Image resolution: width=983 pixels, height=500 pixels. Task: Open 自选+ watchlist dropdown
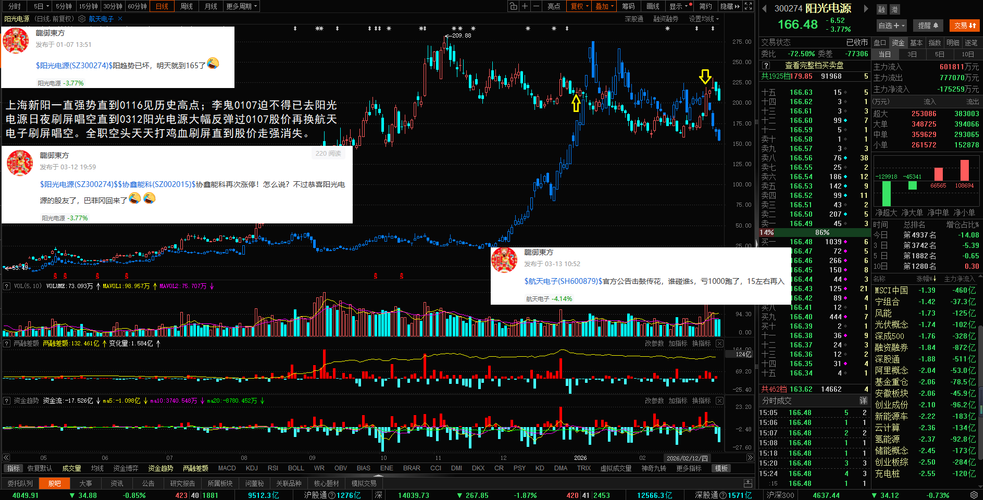[x=891, y=26]
